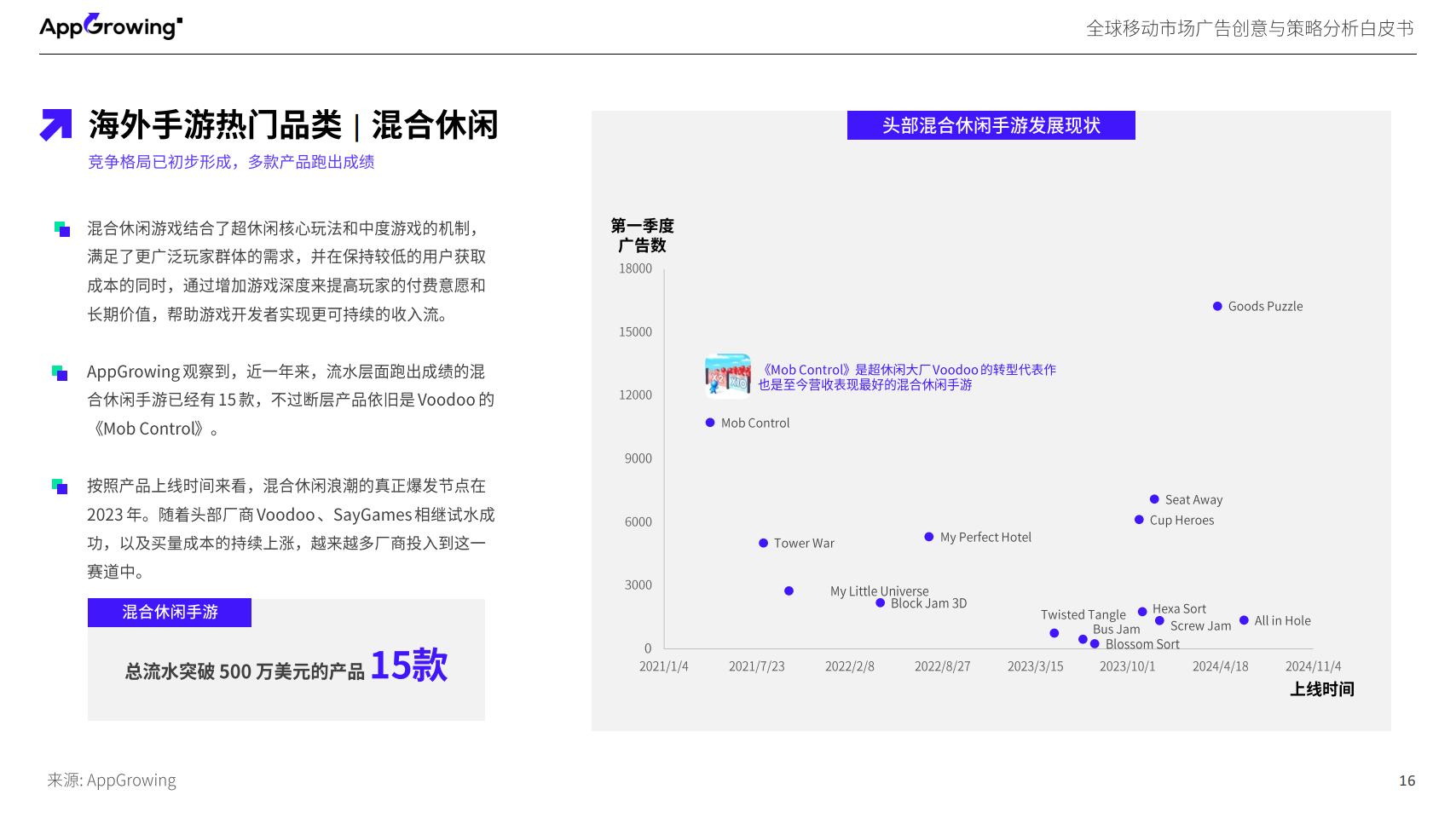
Task: Click the Mob Control annotation about Voodoo
Action: (907, 377)
